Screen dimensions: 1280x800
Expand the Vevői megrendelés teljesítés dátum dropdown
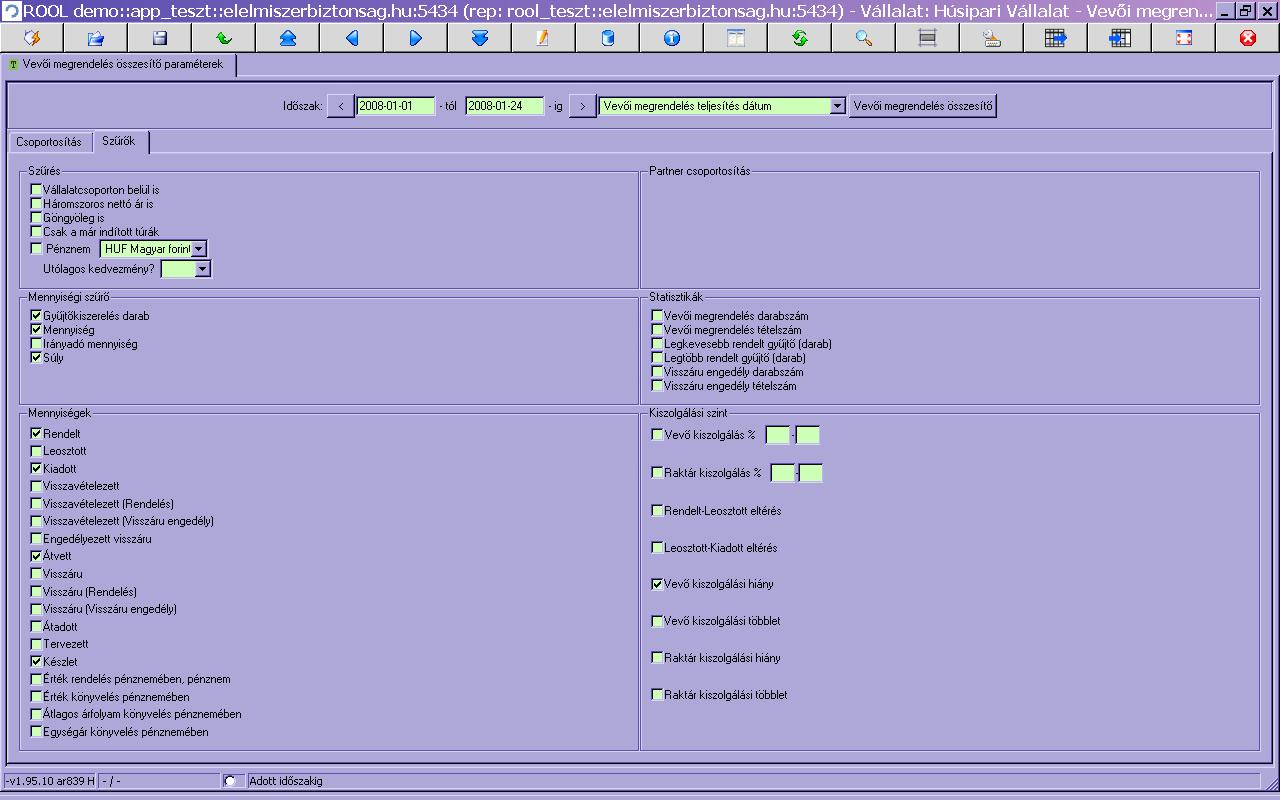tap(837, 106)
